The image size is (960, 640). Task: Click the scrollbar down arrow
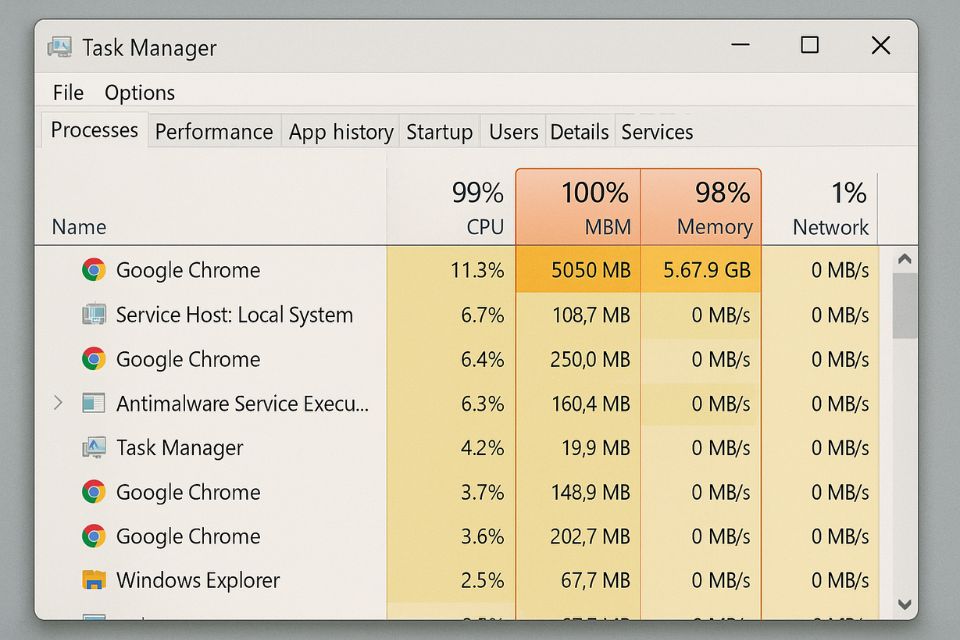point(904,604)
